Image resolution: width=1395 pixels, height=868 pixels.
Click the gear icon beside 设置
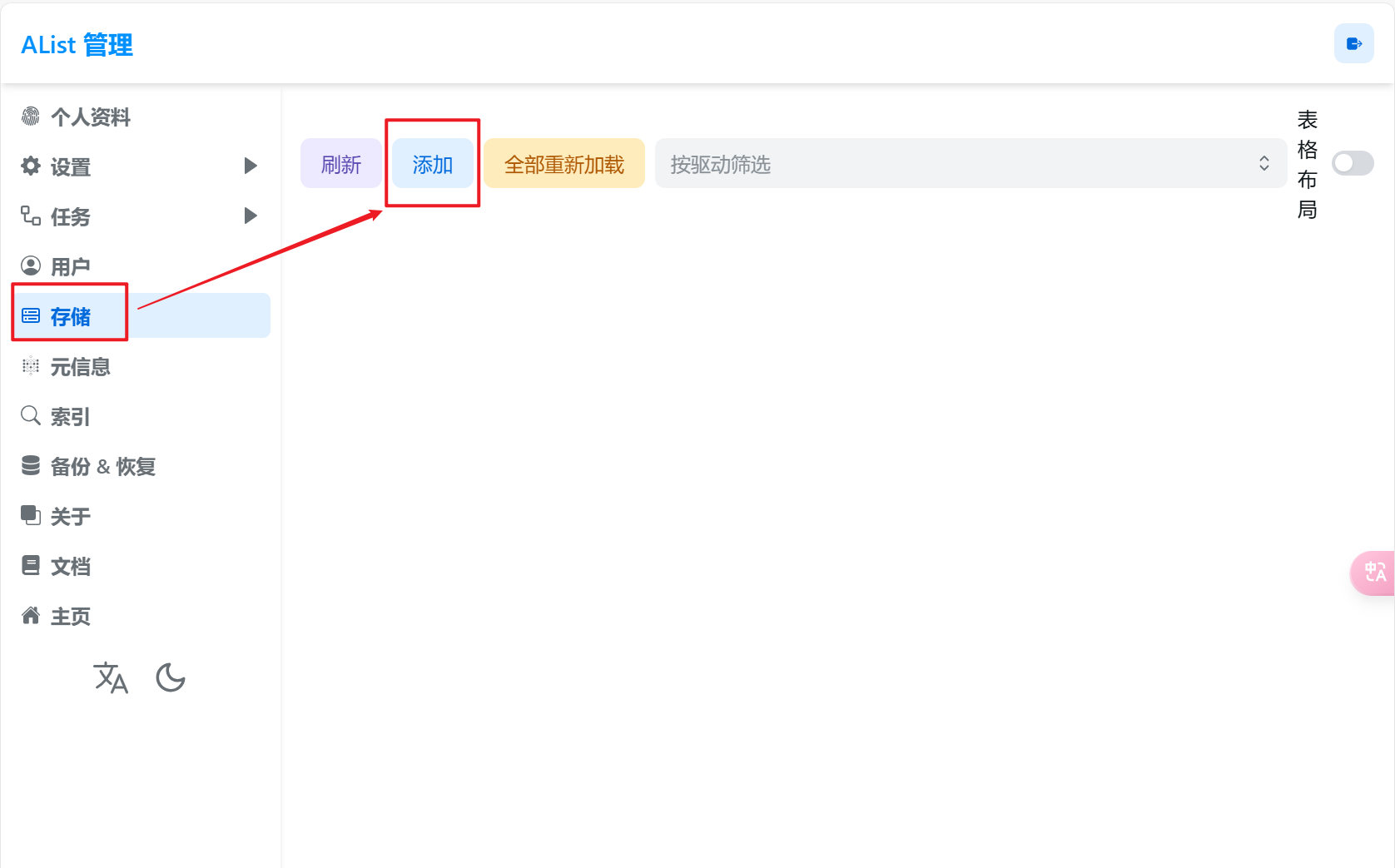31,166
